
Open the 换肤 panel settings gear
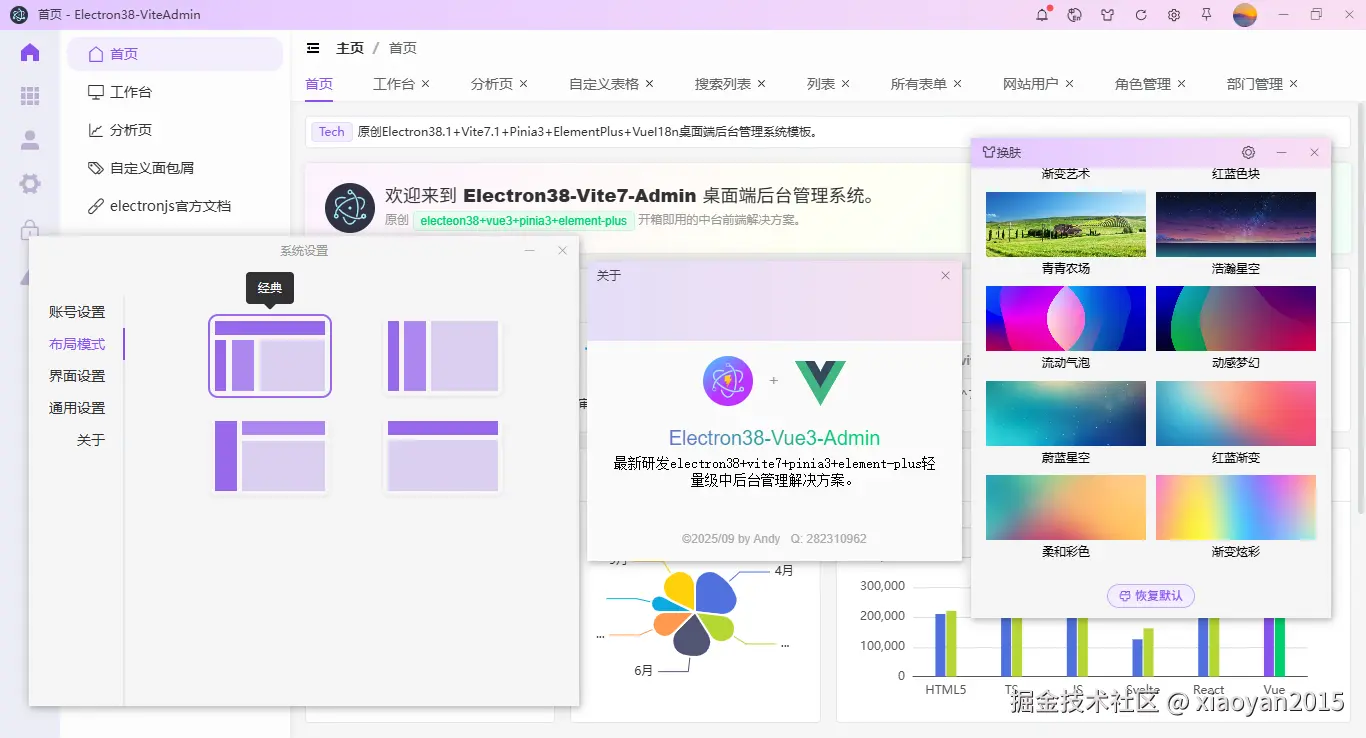[x=1248, y=152]
